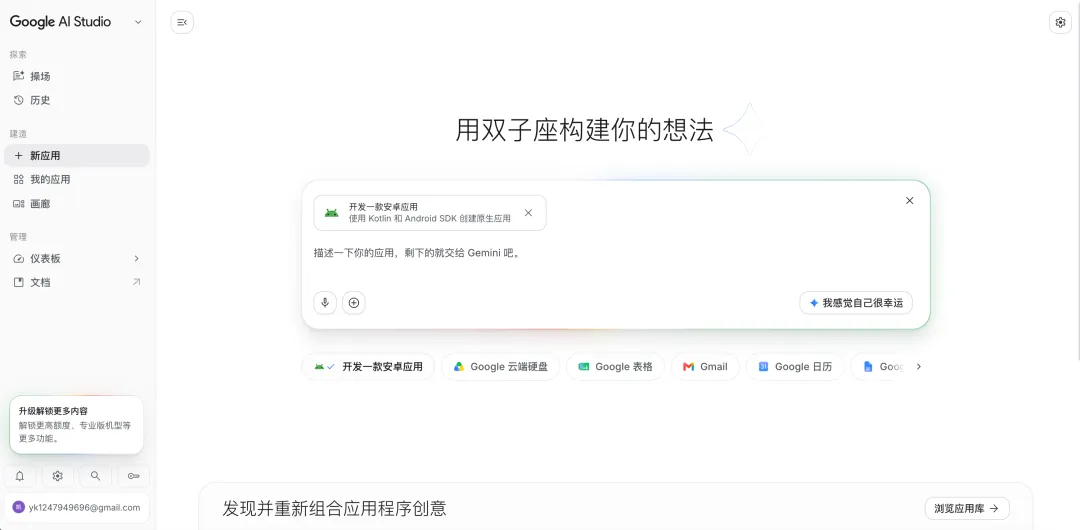Viewport: 1080px width, 530px height.
Task: Select the Google 云端硬盘 chip
Action: coord(501,367)
